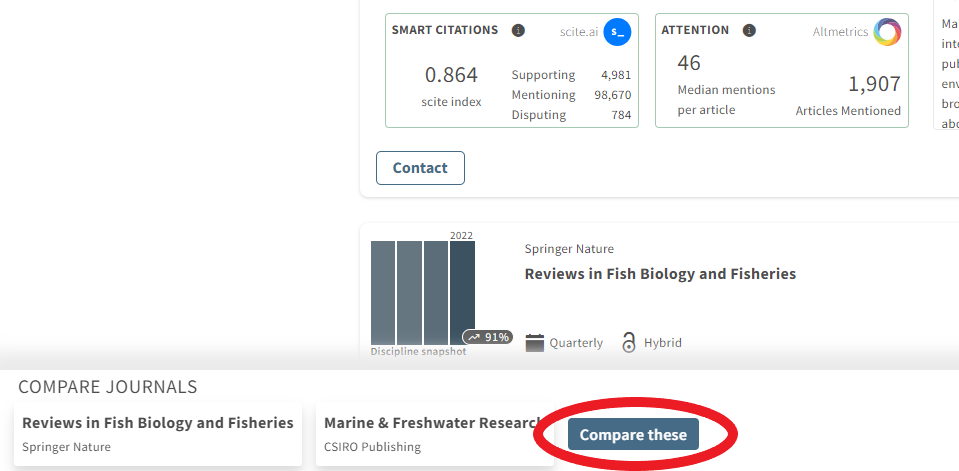Click the 91% trend badge
The width and height of the screenshot is (959, 471).
coord(488,337)
